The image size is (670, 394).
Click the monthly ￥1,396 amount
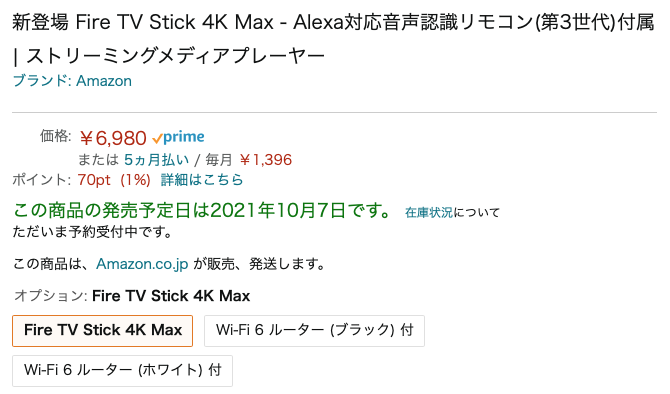click(266, 160)
